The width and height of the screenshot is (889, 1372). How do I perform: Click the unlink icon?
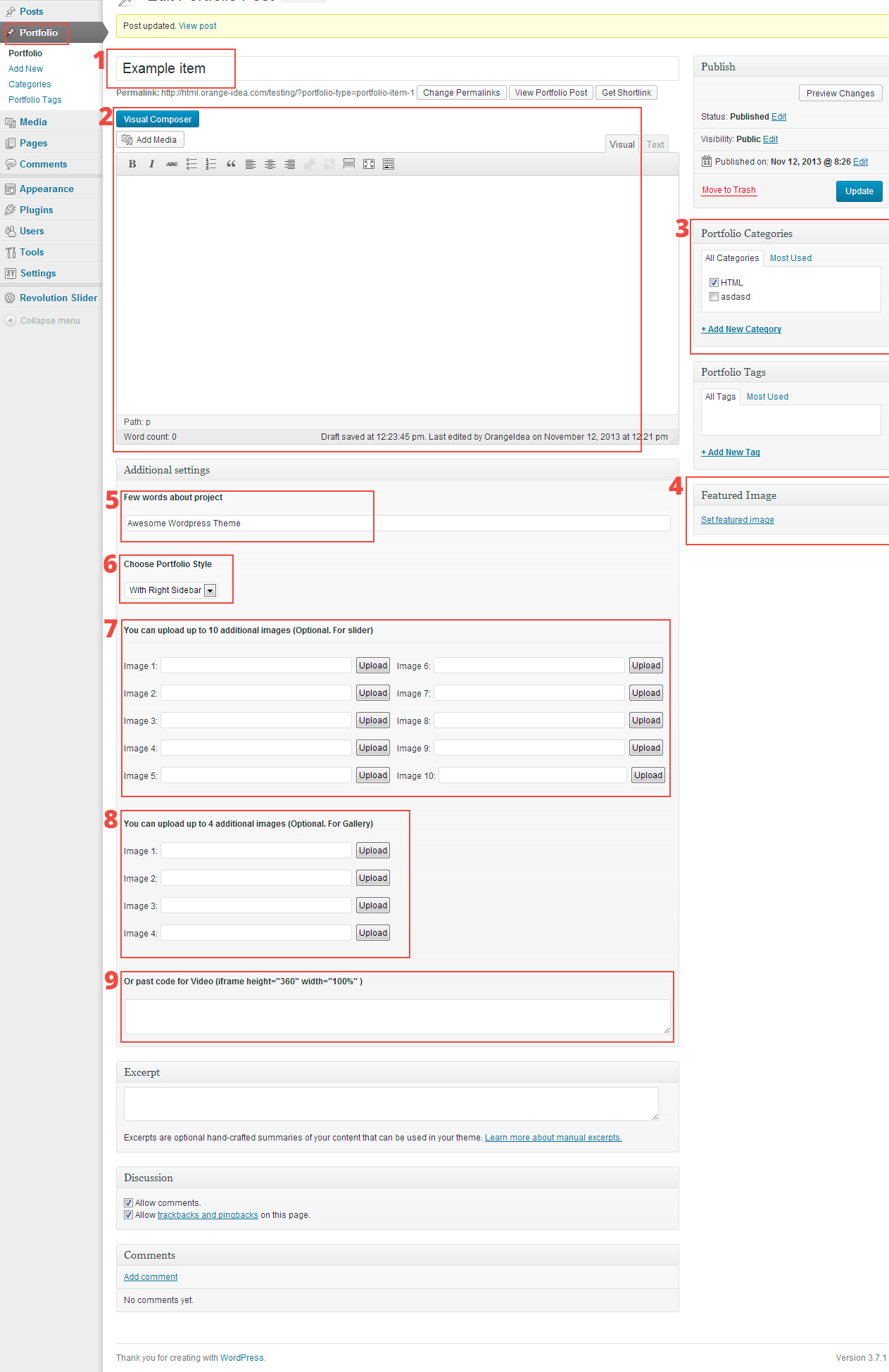[x=329, y=164]
